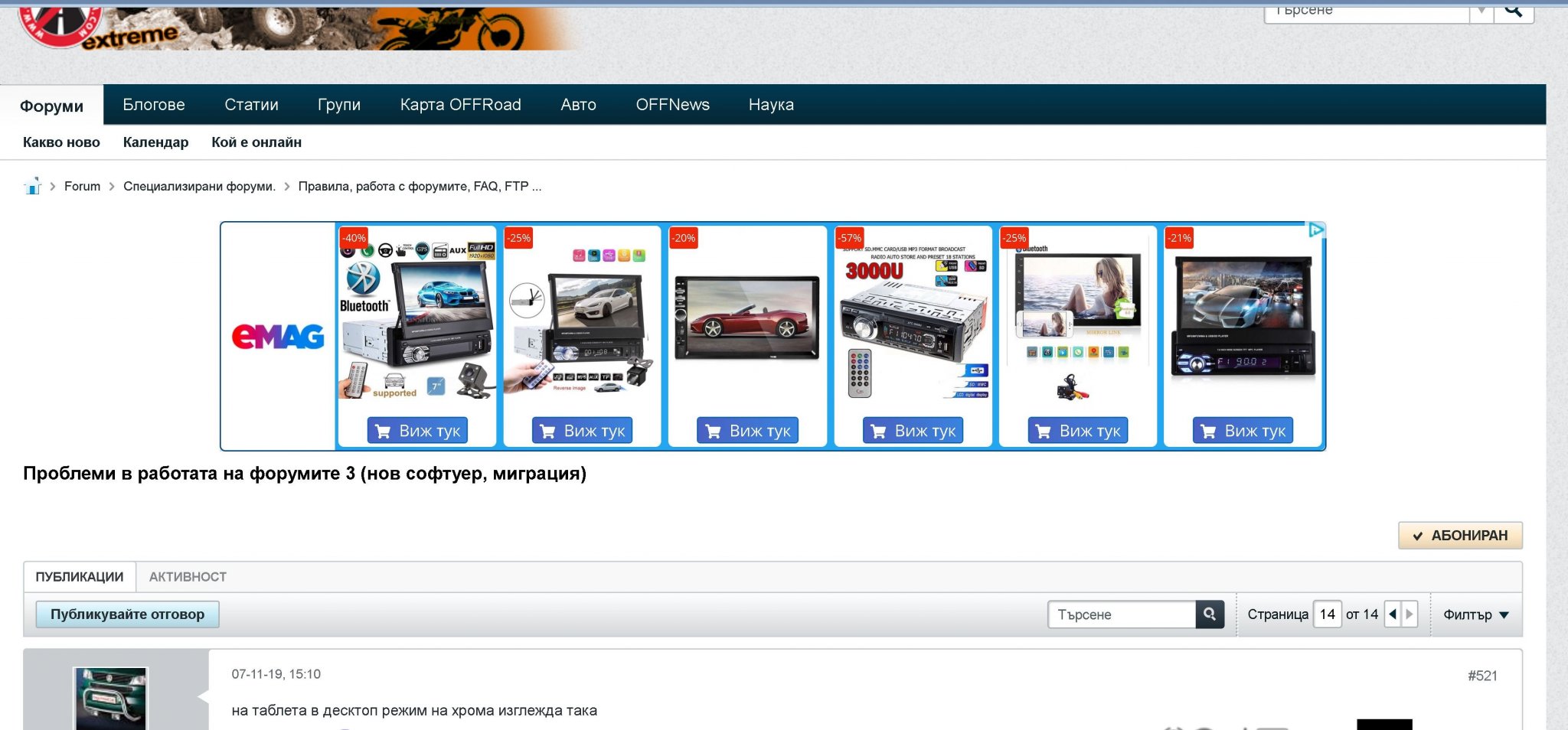Click Виж тук under the -21% product
This screenshot has width=1568, height=730.
[x=1243, y=431]
